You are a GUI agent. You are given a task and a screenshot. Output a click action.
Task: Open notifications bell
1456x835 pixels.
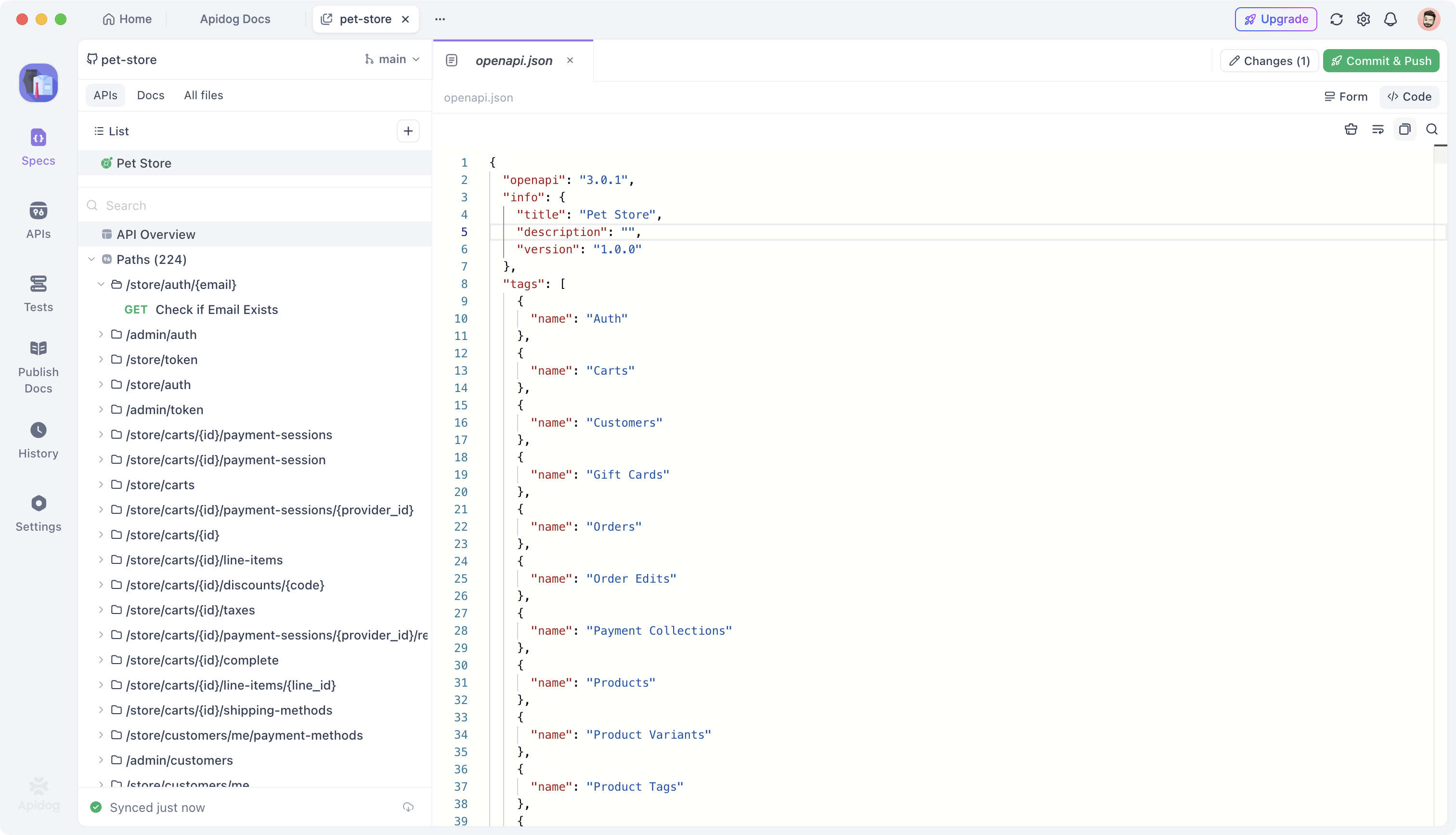point(1390,19)
